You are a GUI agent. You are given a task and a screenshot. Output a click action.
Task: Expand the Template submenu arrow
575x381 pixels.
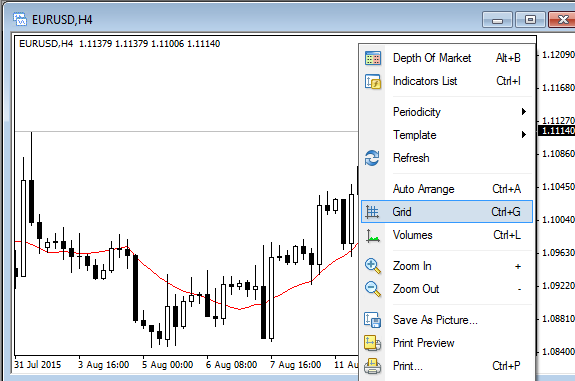point(524,135)
